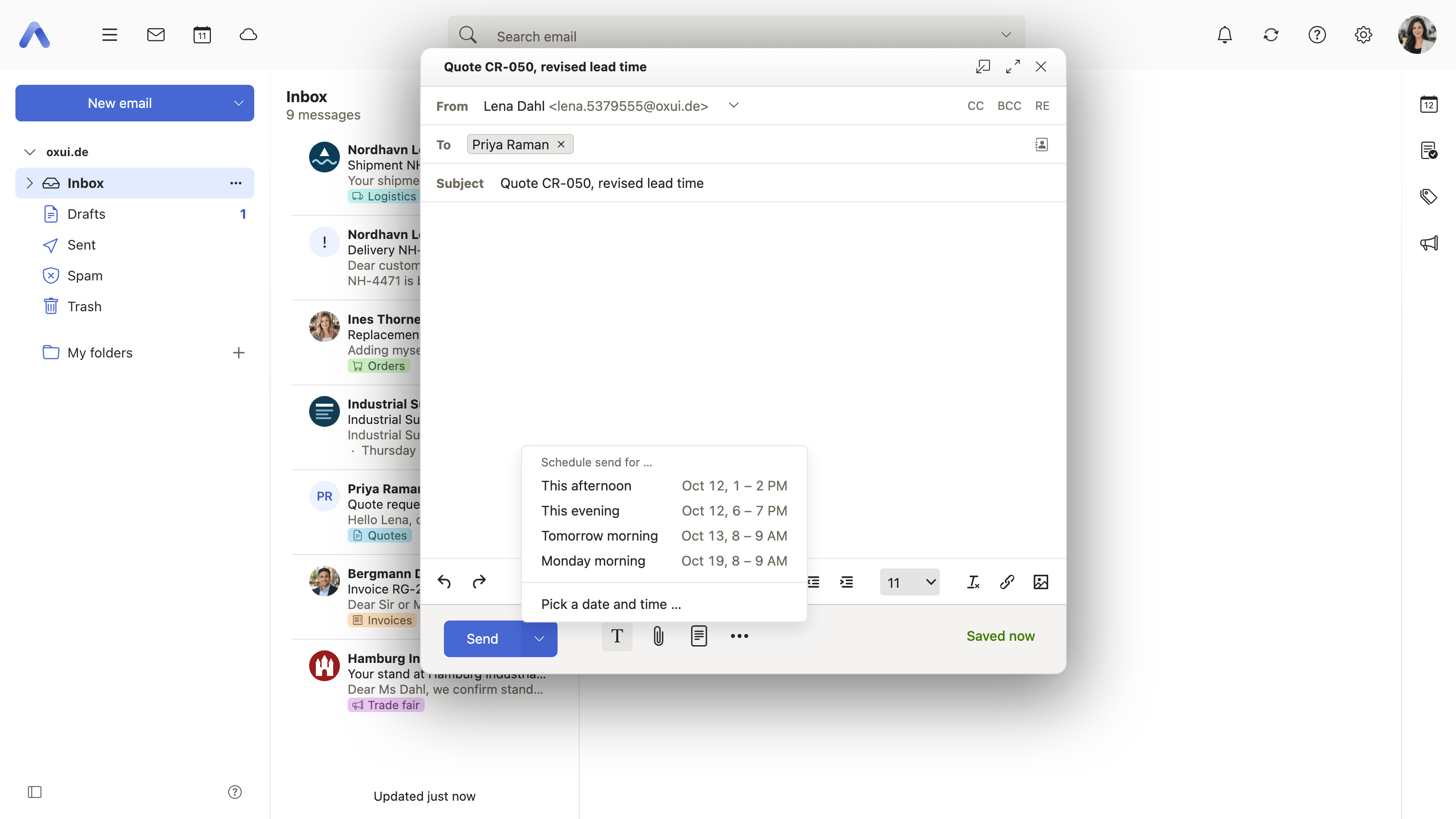Open the mail app icon in top bar
The width and height of the screenshot is (1456, 819).
tap(156, 35)
